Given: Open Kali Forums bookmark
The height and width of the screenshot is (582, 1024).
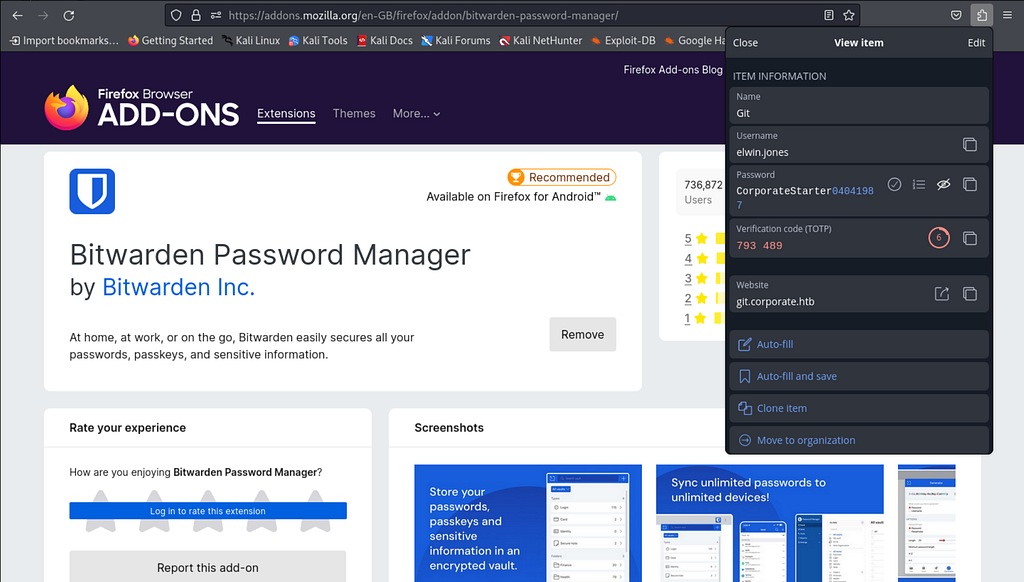Looking at the screenshot, I should tap(456, 40).
